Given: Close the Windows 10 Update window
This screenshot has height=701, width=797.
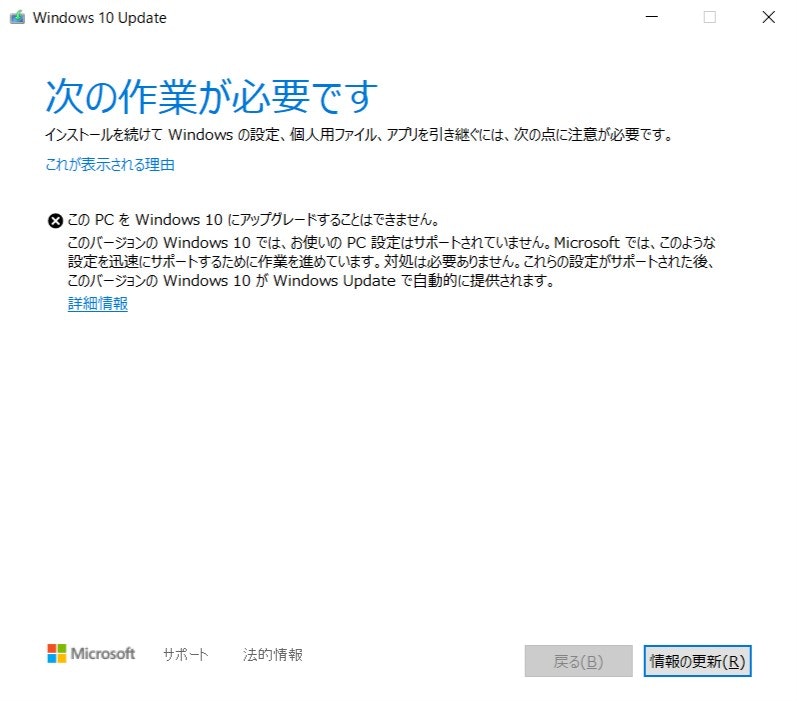Looking at the screenshot, I should [769, 17].
